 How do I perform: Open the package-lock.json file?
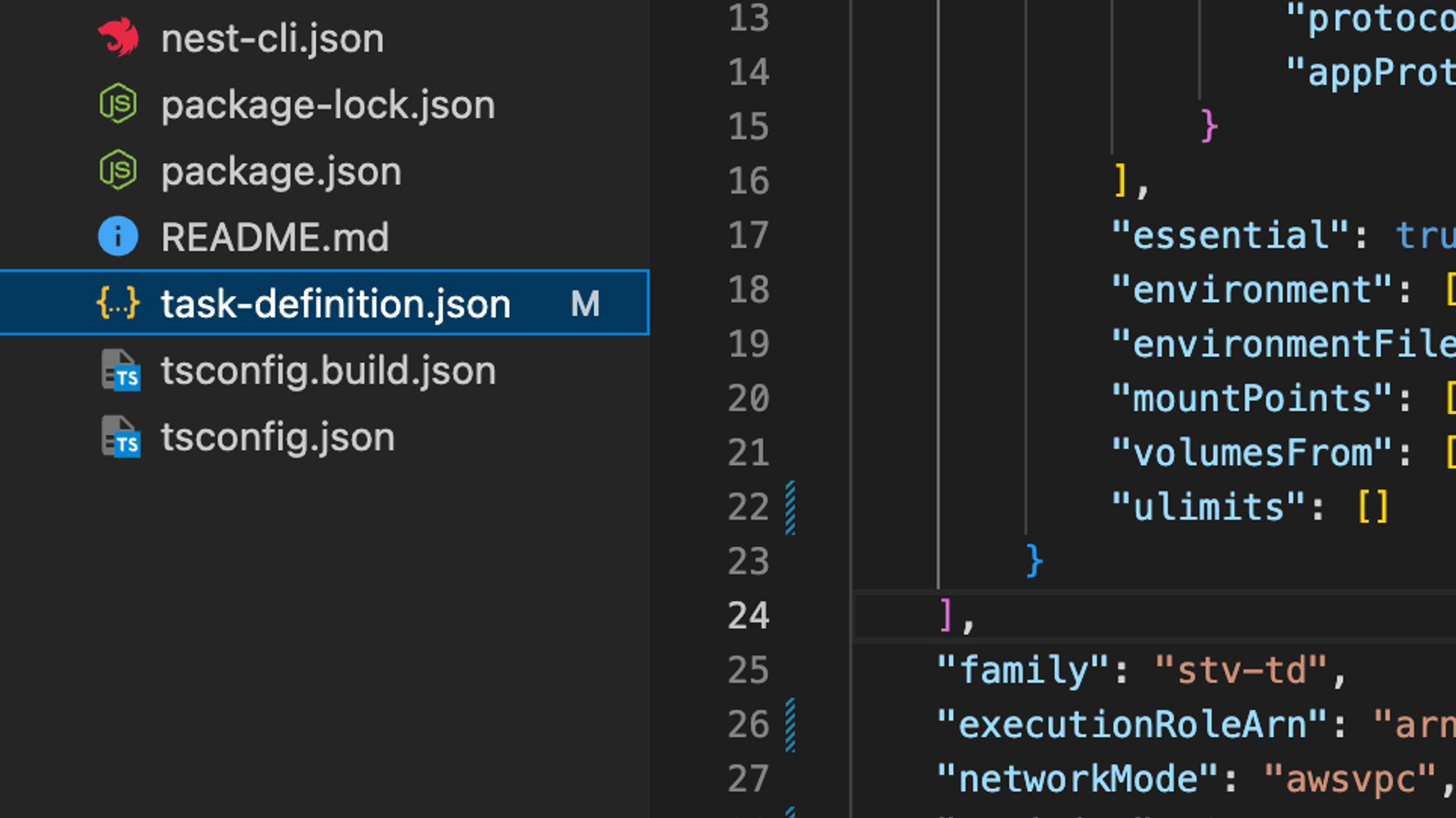pos(328,105)
